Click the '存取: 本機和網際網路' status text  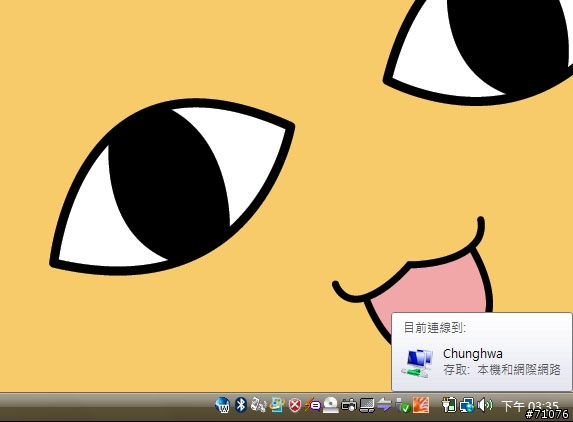pyautogui.click(x=502, y=370)
